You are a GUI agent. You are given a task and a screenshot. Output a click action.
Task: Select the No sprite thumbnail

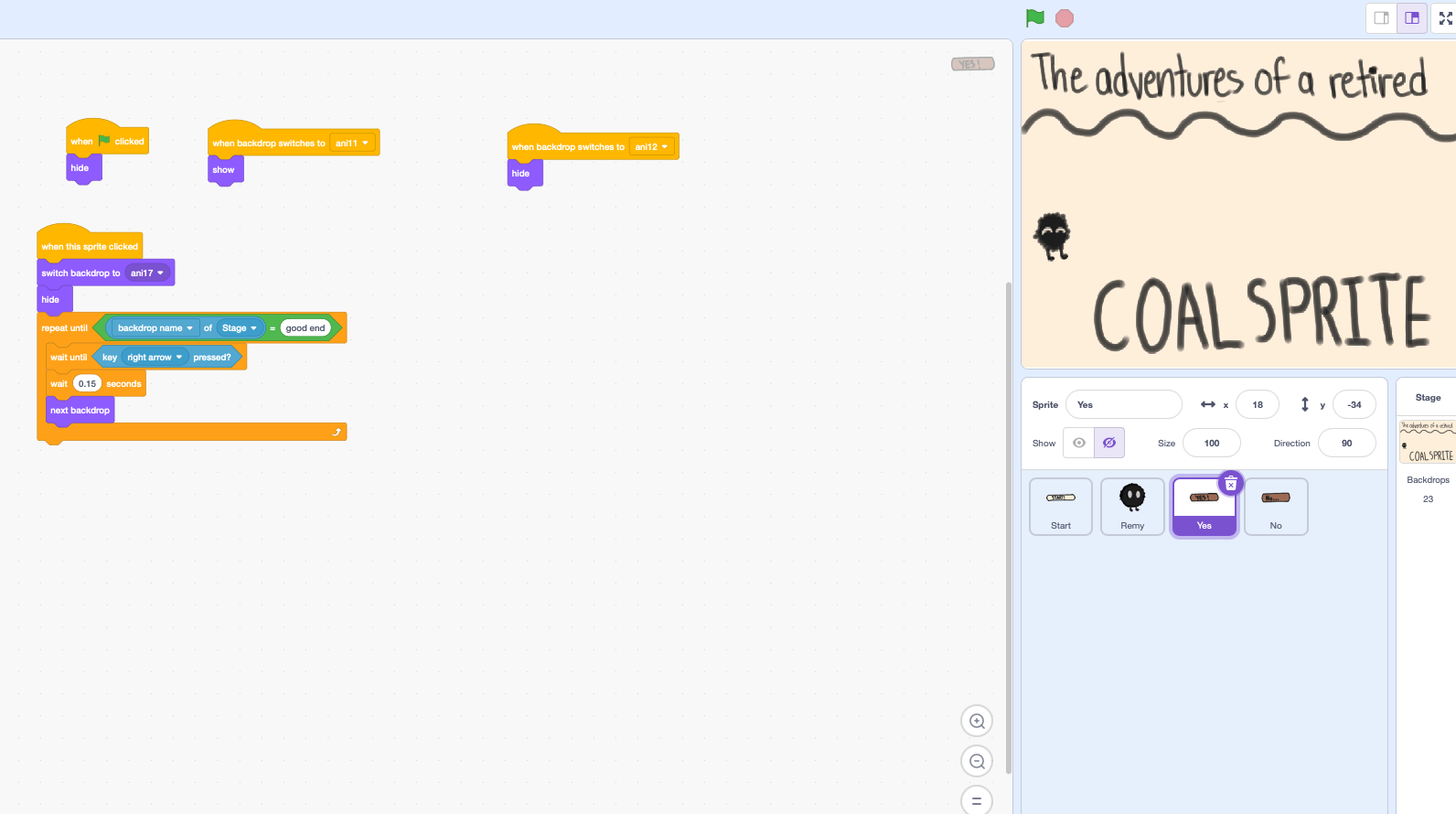[1276, 507]
